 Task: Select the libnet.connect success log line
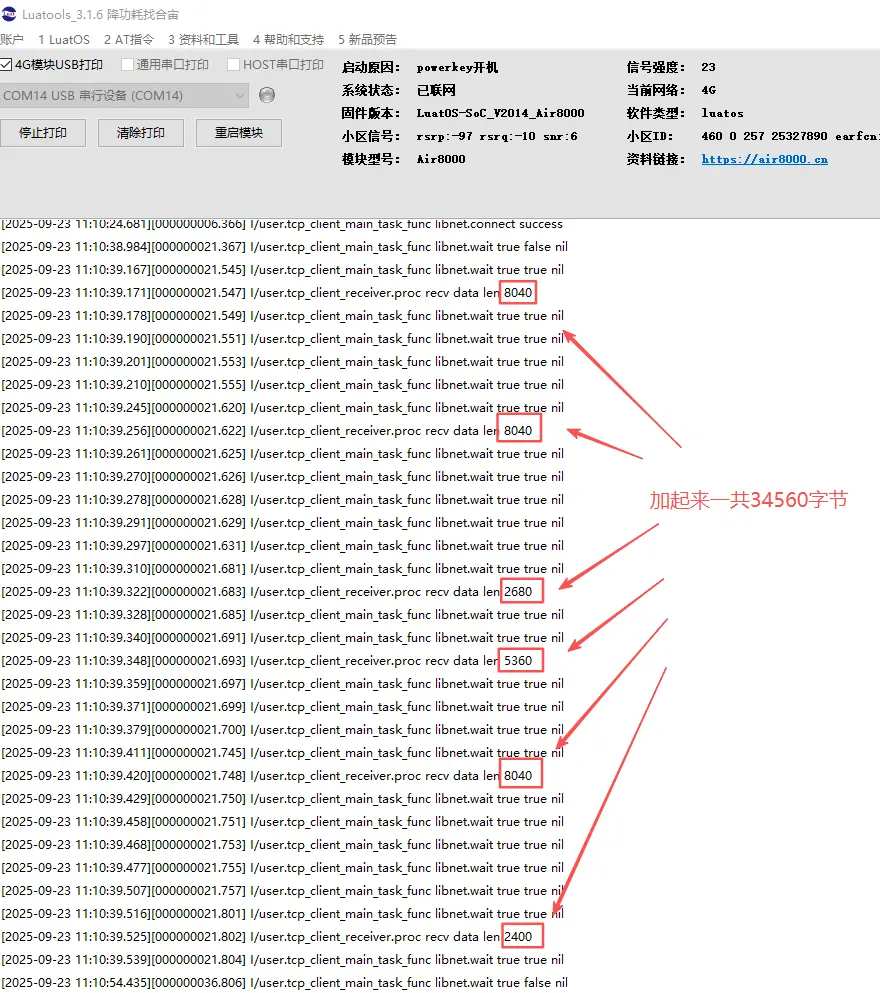282,224
